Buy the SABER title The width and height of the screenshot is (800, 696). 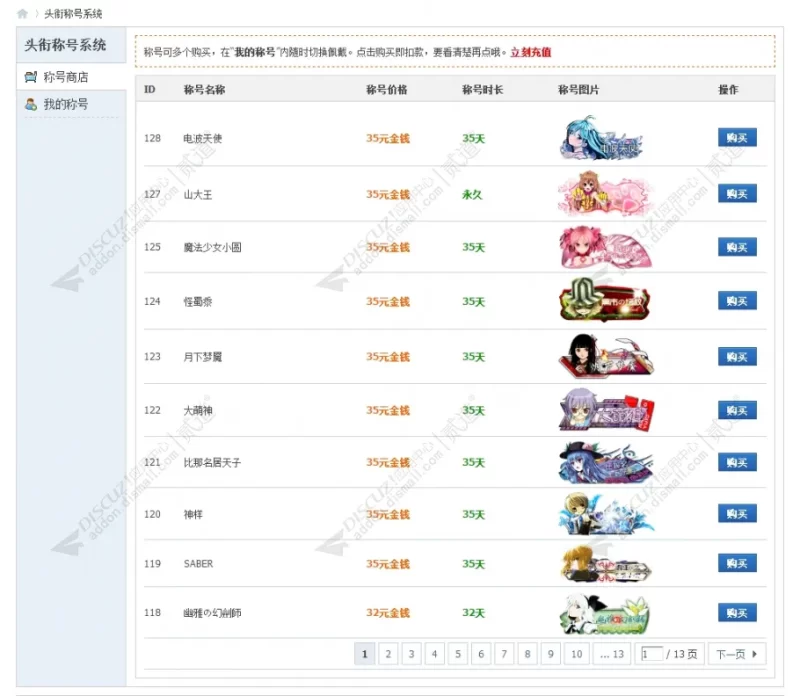coord(737,563)
